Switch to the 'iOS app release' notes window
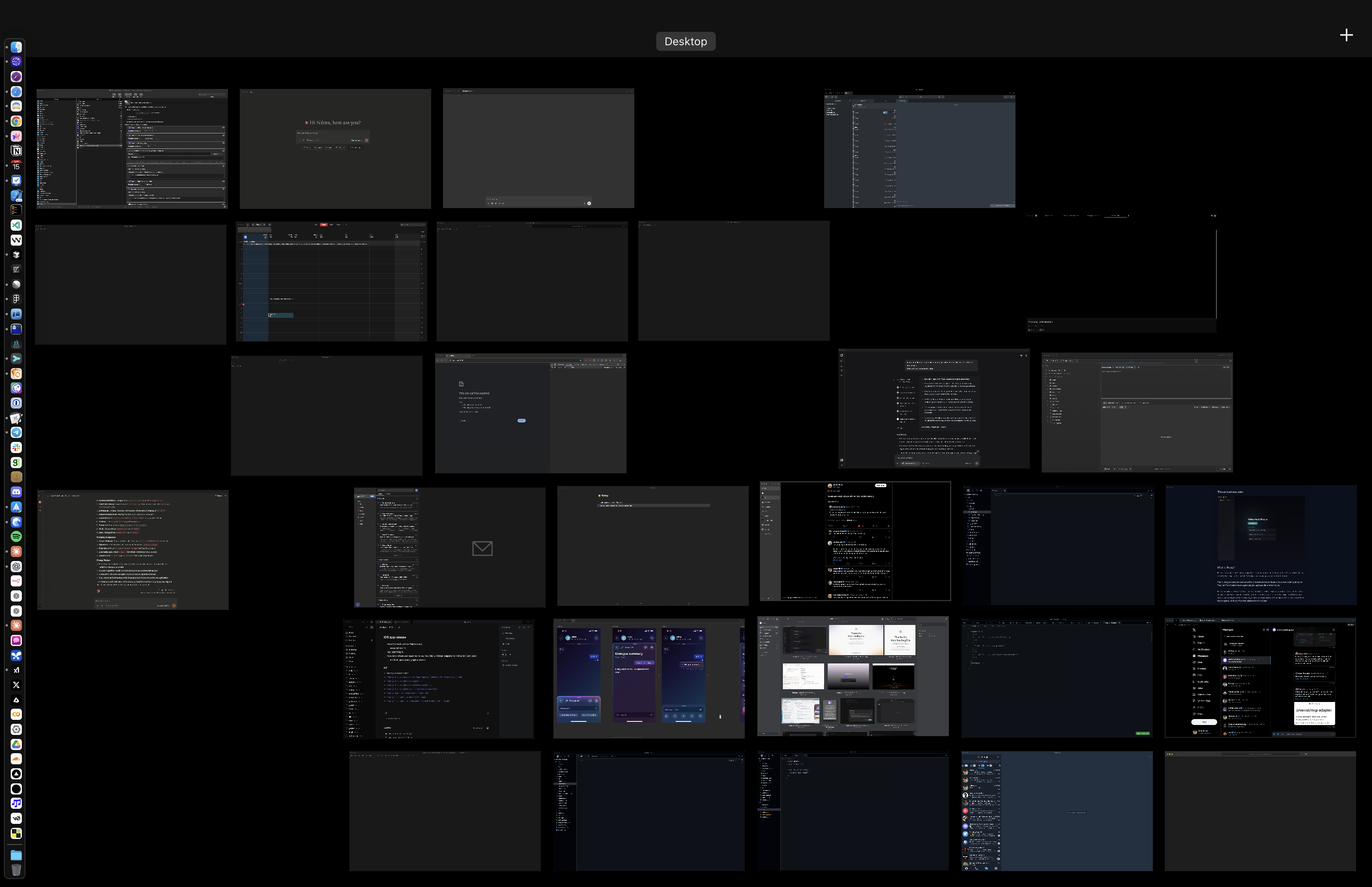 coord(438,679)
